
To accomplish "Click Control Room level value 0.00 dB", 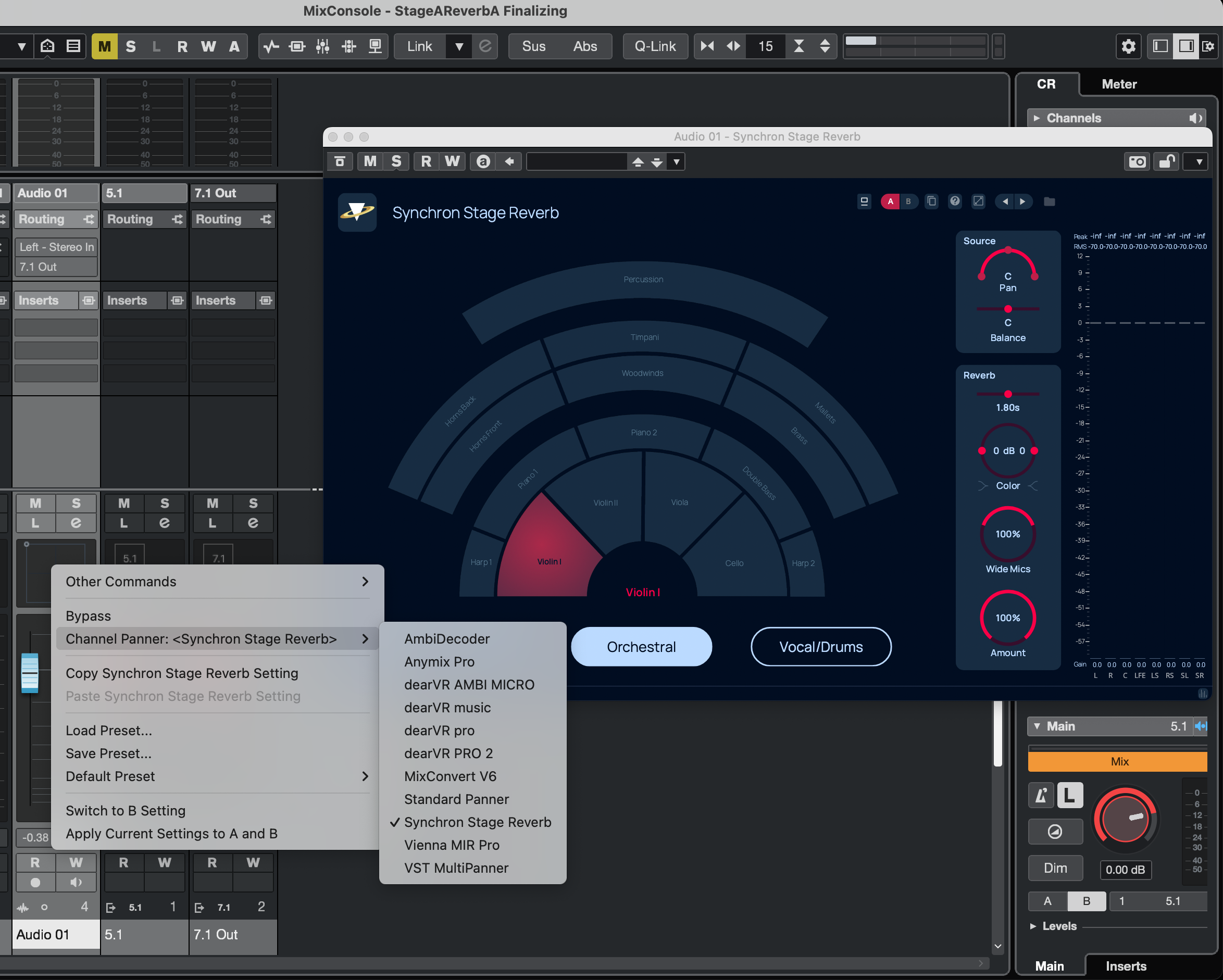I will (1125, 870).
